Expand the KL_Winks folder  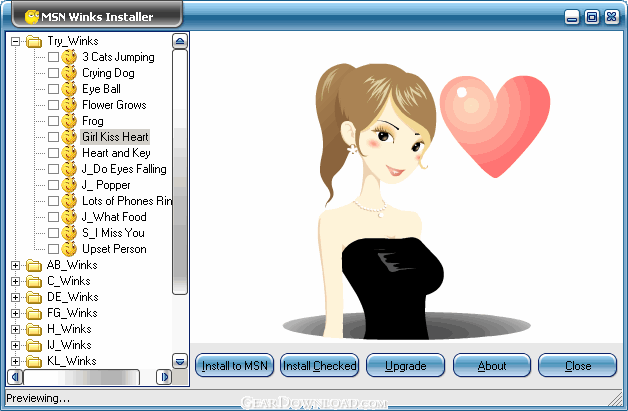click(15, 361)
